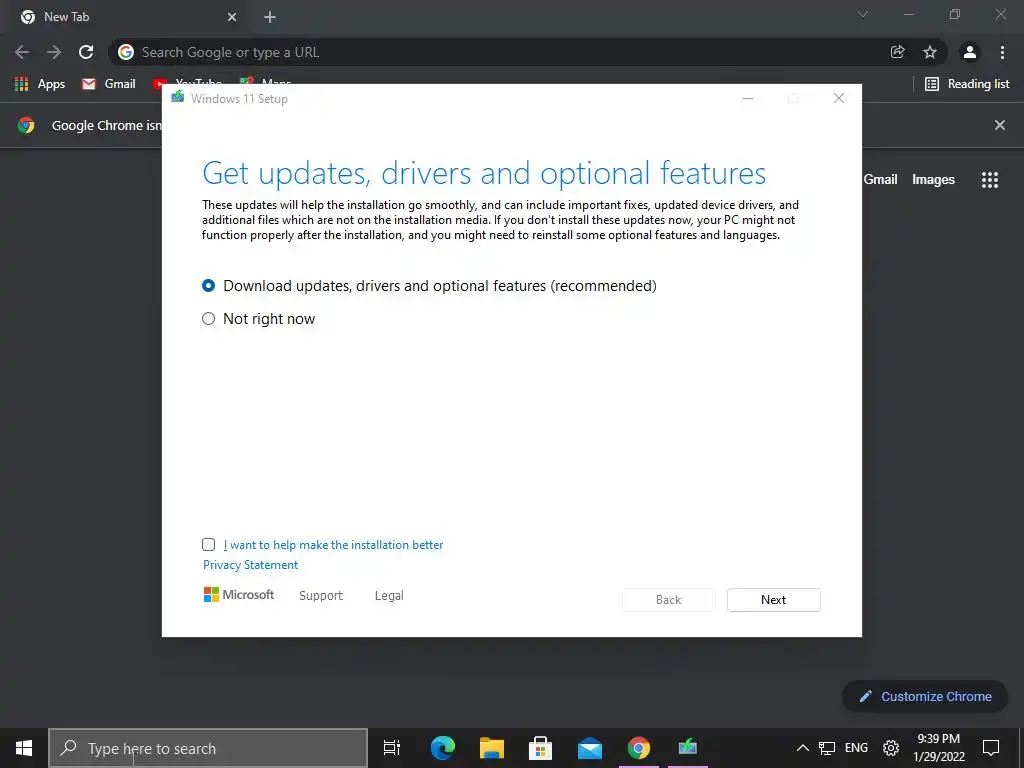
Task: Show hidden system tray icons
Action: (x=803, y=748)
